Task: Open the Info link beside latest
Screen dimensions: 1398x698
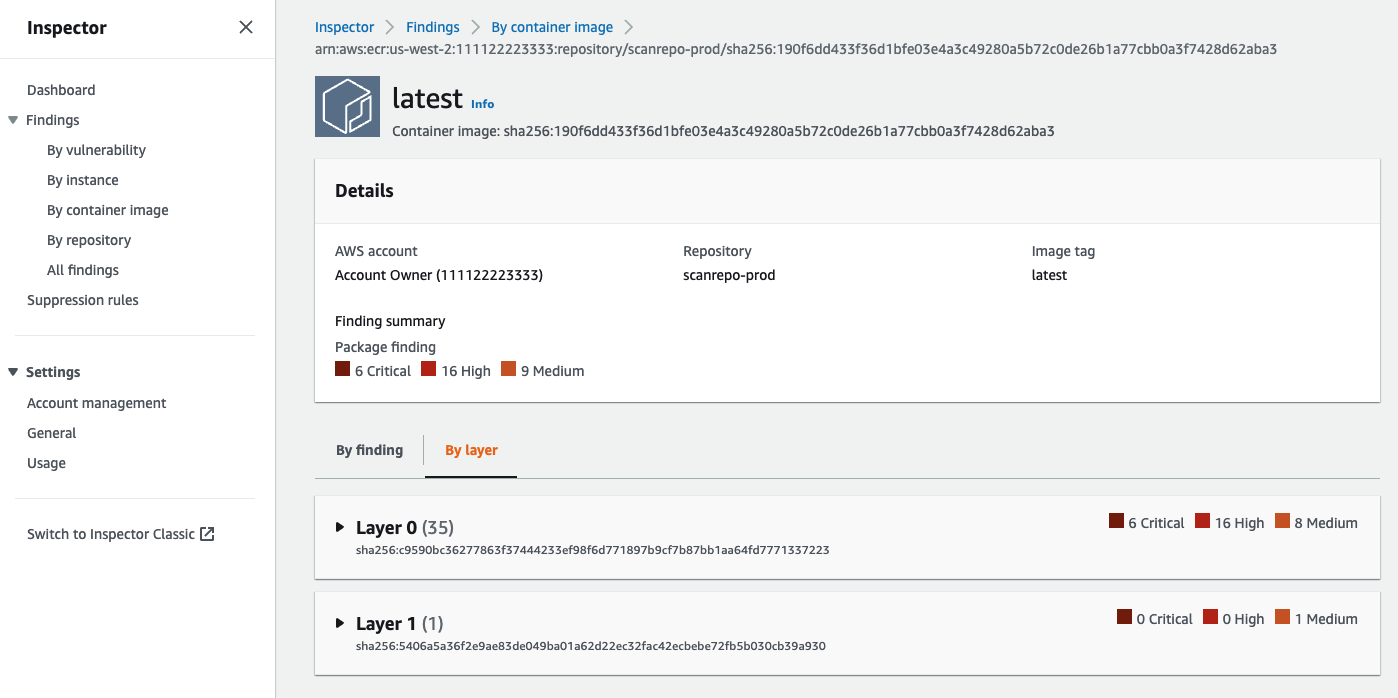Action: pyautogui.click(x=483, y=104)
